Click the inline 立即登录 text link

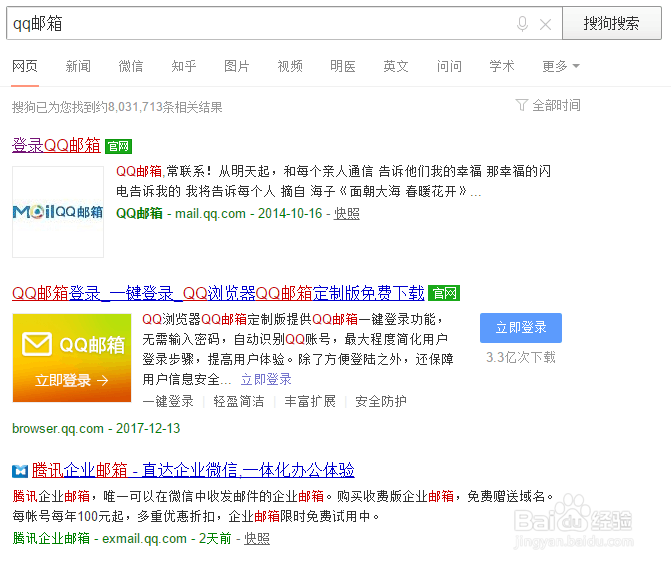266,379
